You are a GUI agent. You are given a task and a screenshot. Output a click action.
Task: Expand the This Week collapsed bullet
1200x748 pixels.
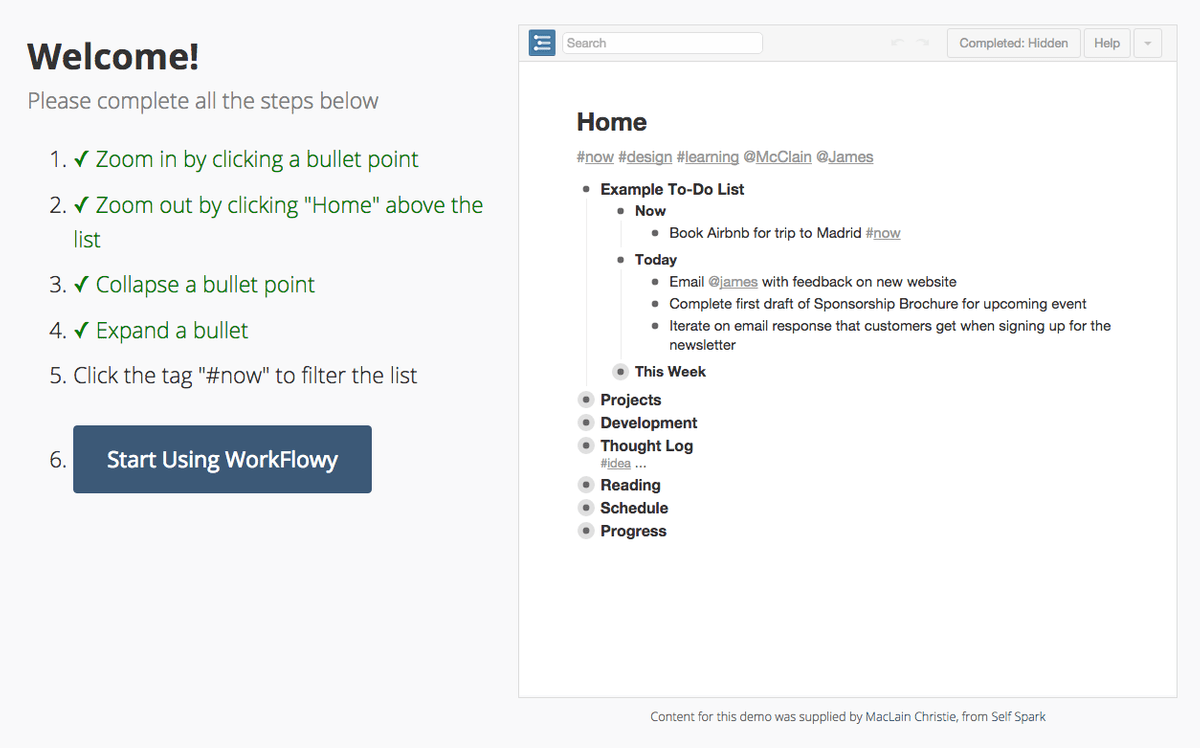click(x=621, y=372)
